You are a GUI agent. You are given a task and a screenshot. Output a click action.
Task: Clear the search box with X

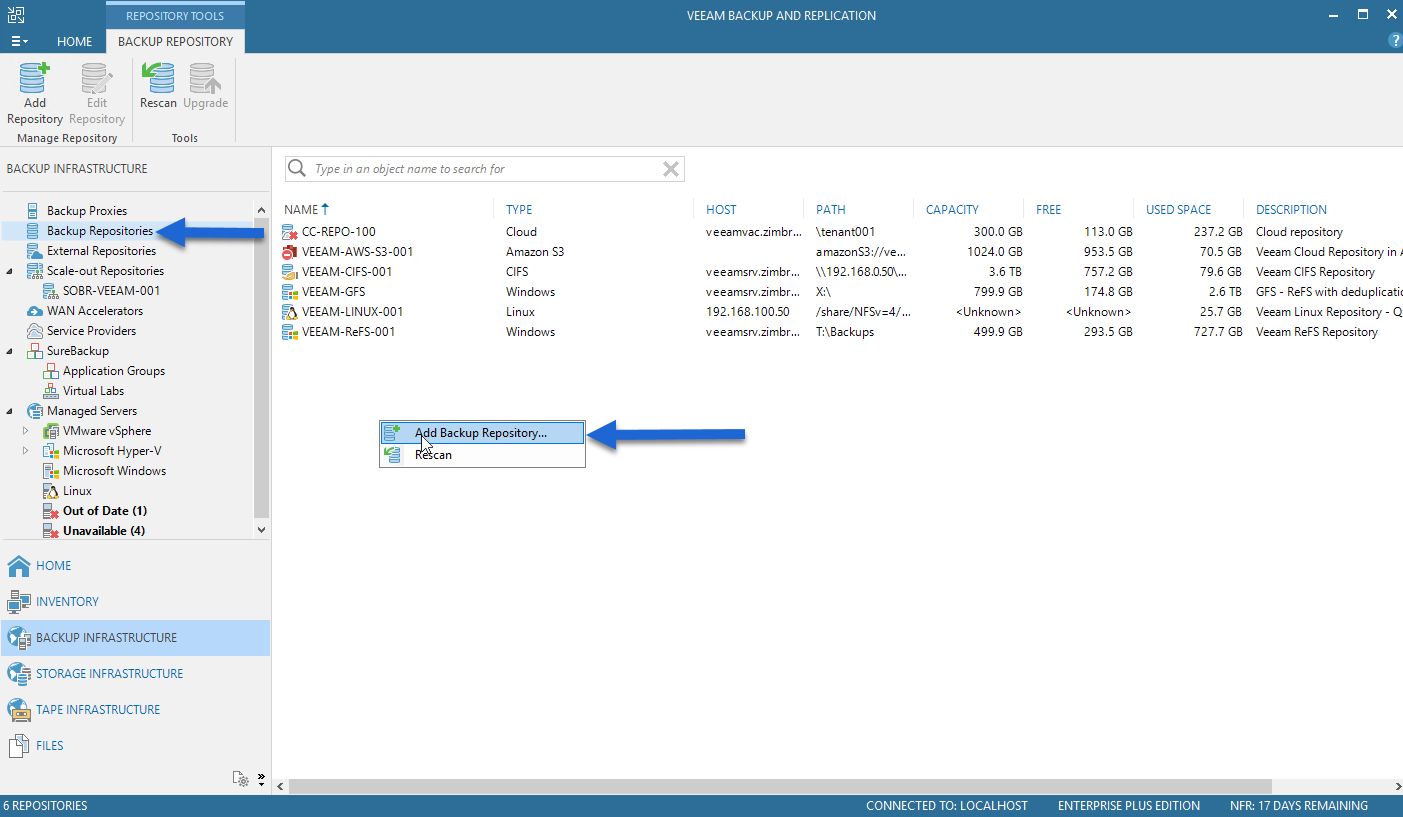coord(671,169)
